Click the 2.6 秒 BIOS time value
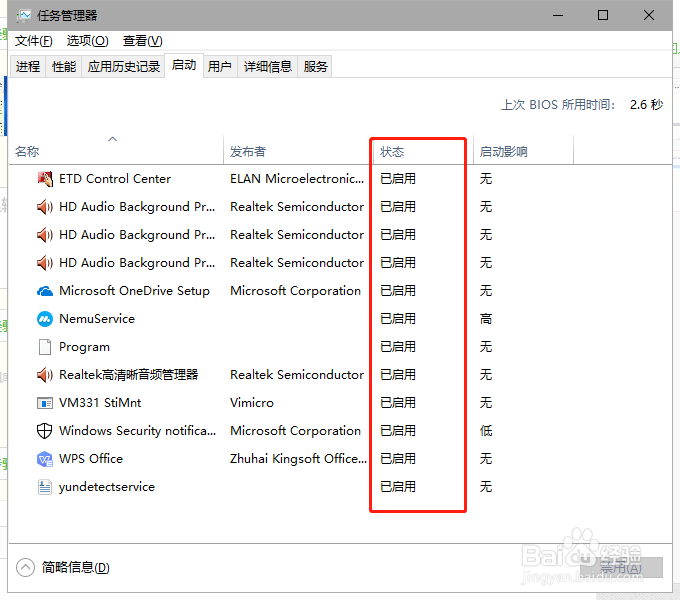Viewport: 680px width, 600px height. [646, 104]
